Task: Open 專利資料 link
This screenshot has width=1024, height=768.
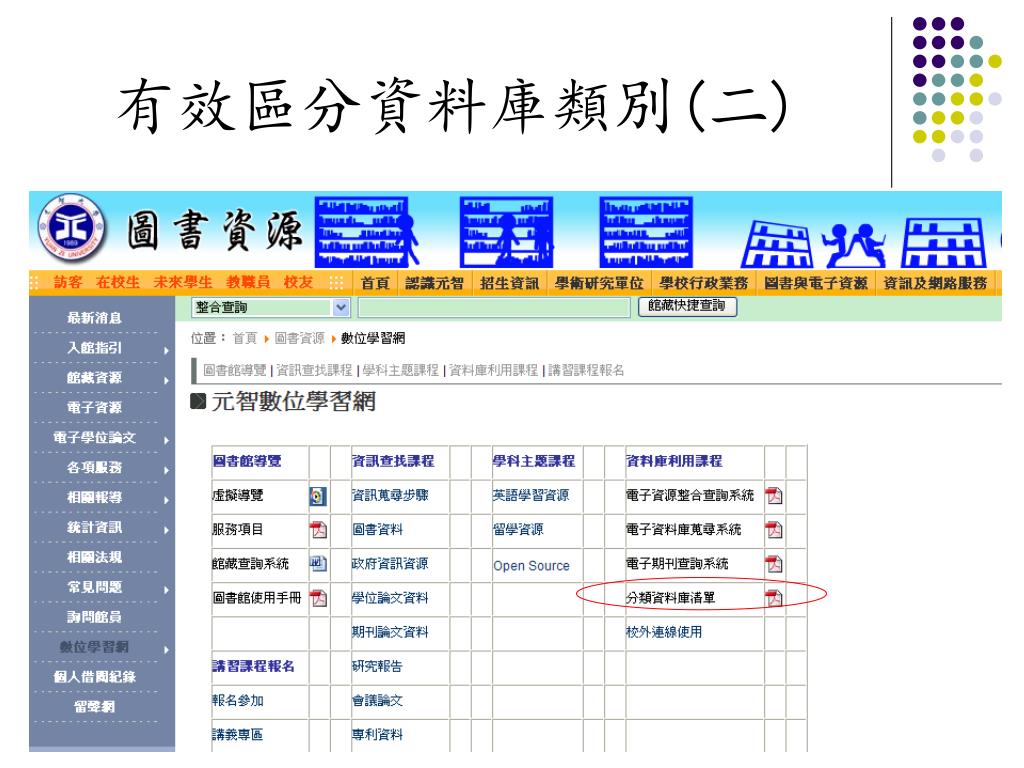Action: coord(377,735)
